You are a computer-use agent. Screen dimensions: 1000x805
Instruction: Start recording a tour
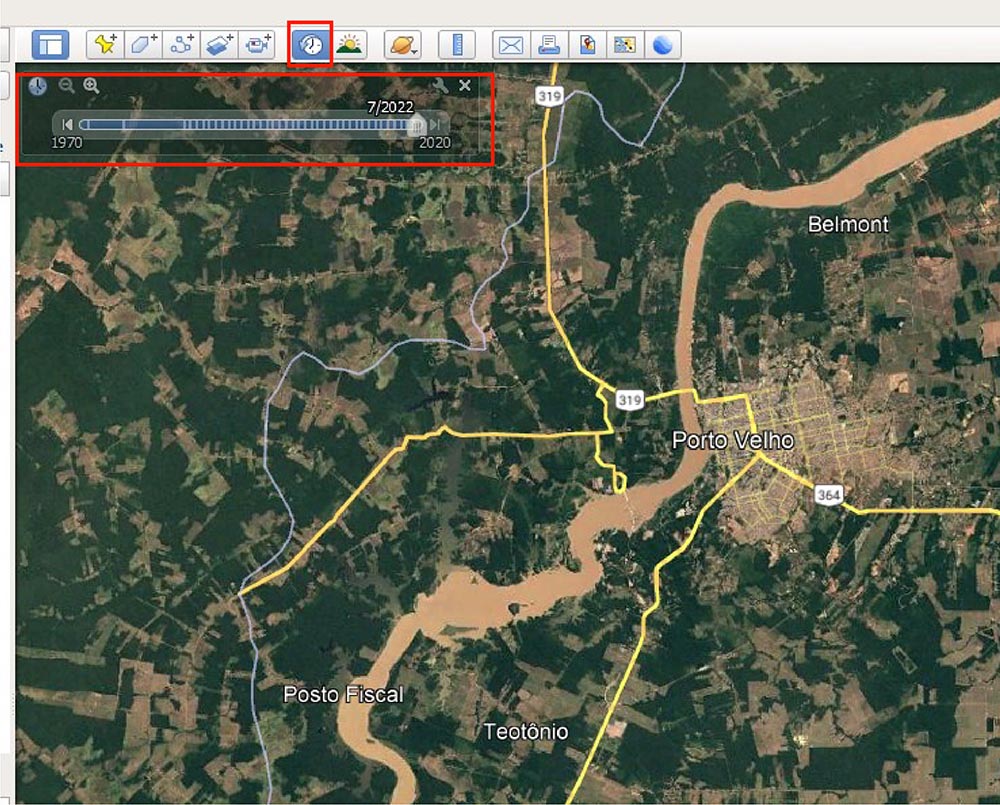256,42
